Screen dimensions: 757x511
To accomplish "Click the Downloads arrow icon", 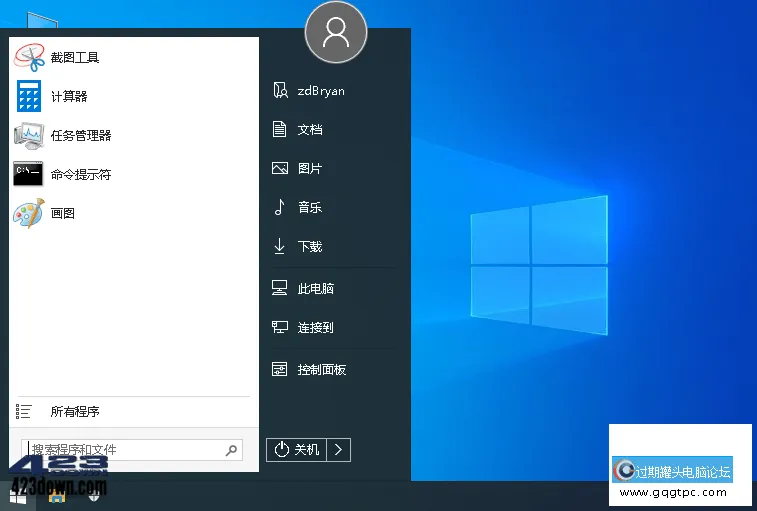I will (280, 246).
